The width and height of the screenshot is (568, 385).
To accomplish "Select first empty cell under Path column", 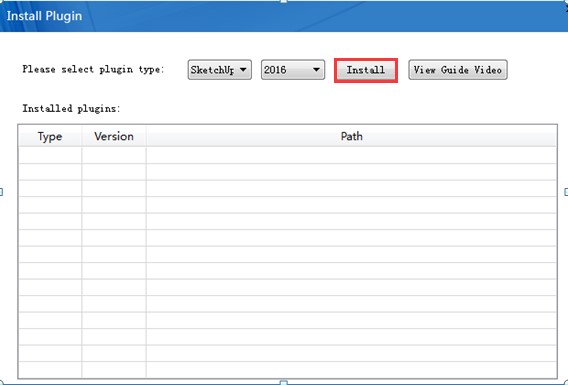I will [x=351, y=155].
